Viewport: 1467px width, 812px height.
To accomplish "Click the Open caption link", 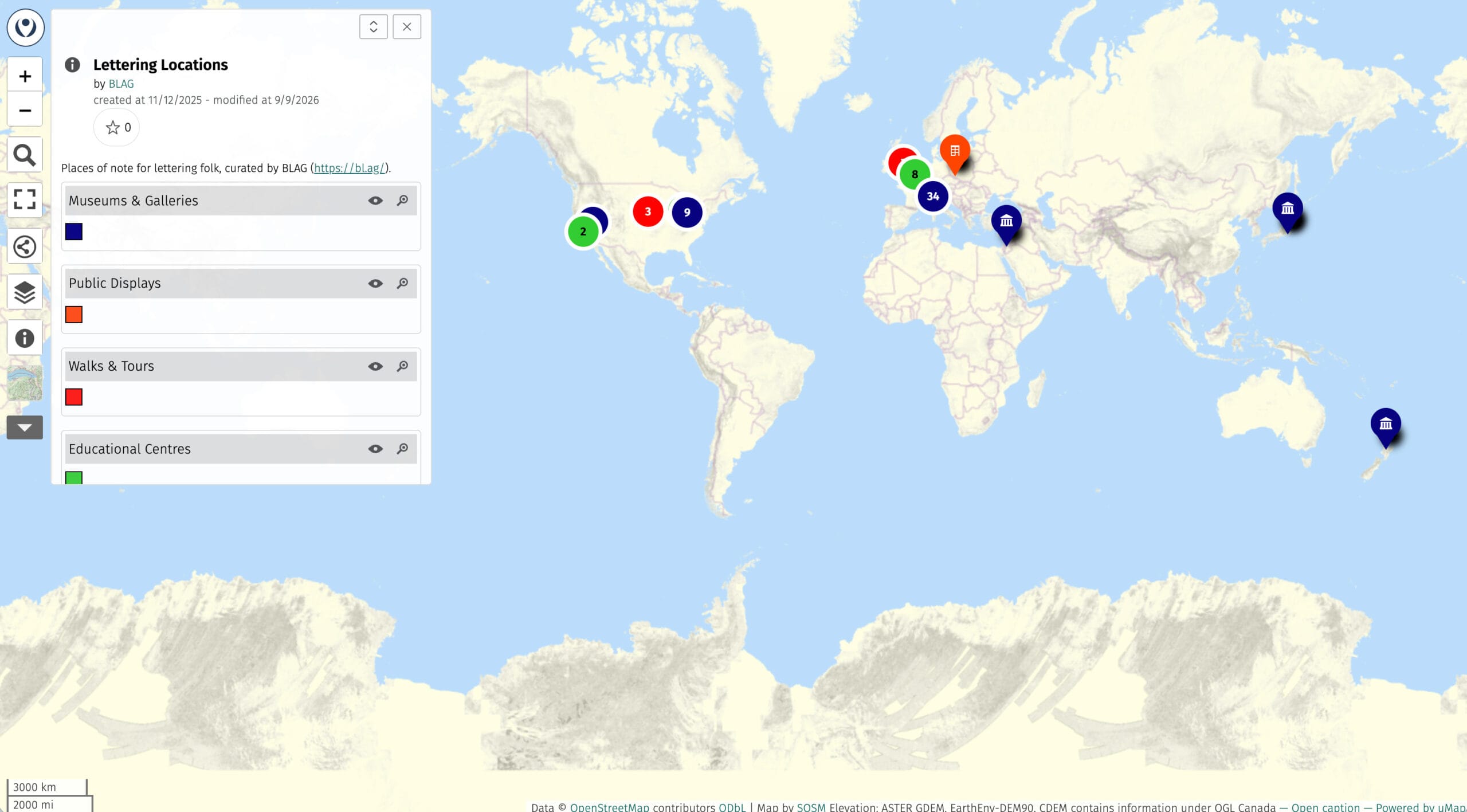I will 1325,806.
